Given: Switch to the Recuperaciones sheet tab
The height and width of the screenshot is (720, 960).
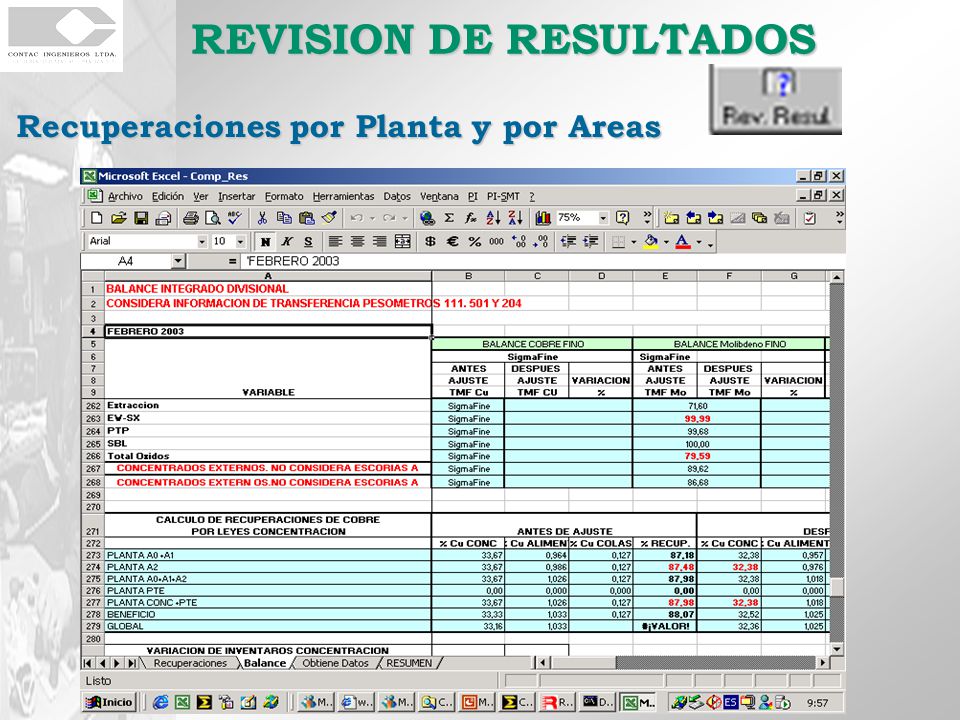Looking at the screenshot, I should coord(190,663).
